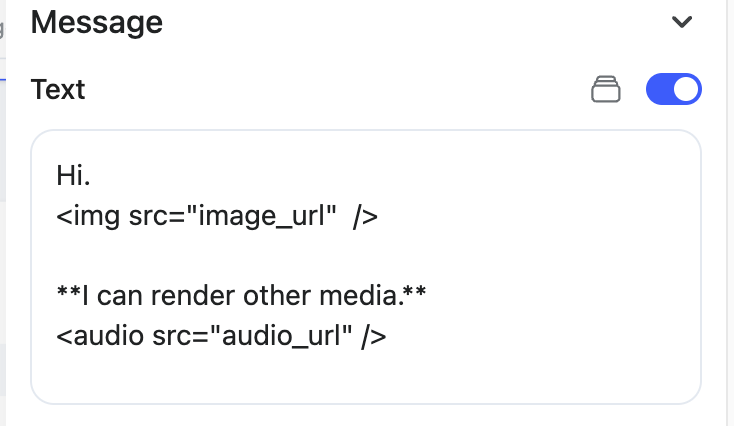734x426 pixels.
Task: Click empty space at bottom of message box
Action: [365, 382]
